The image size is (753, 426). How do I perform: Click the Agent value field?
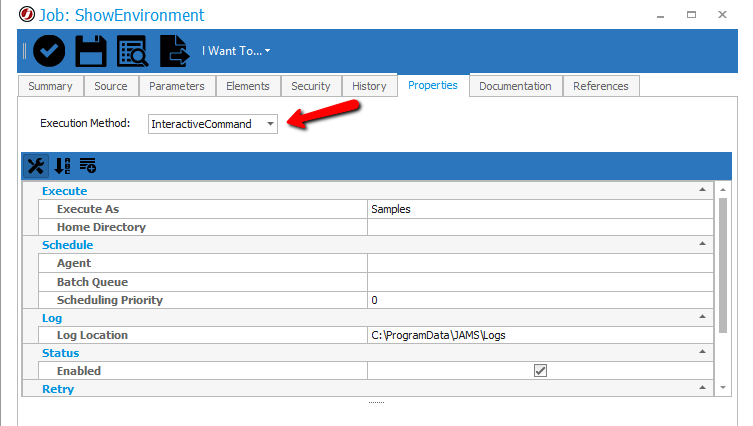pos(540,263)
